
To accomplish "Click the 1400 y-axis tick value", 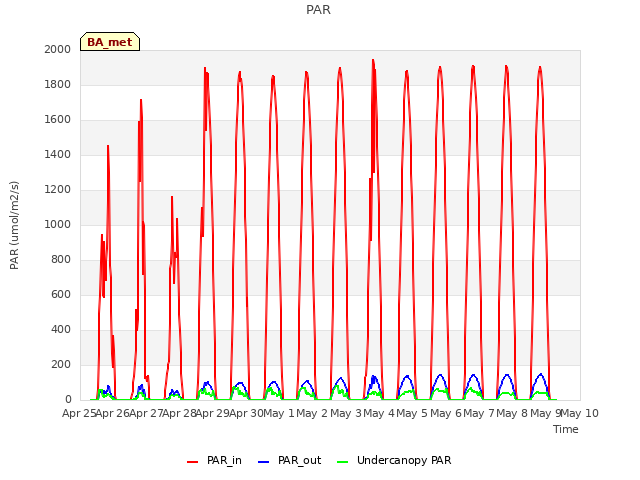I will click(58, 154).
